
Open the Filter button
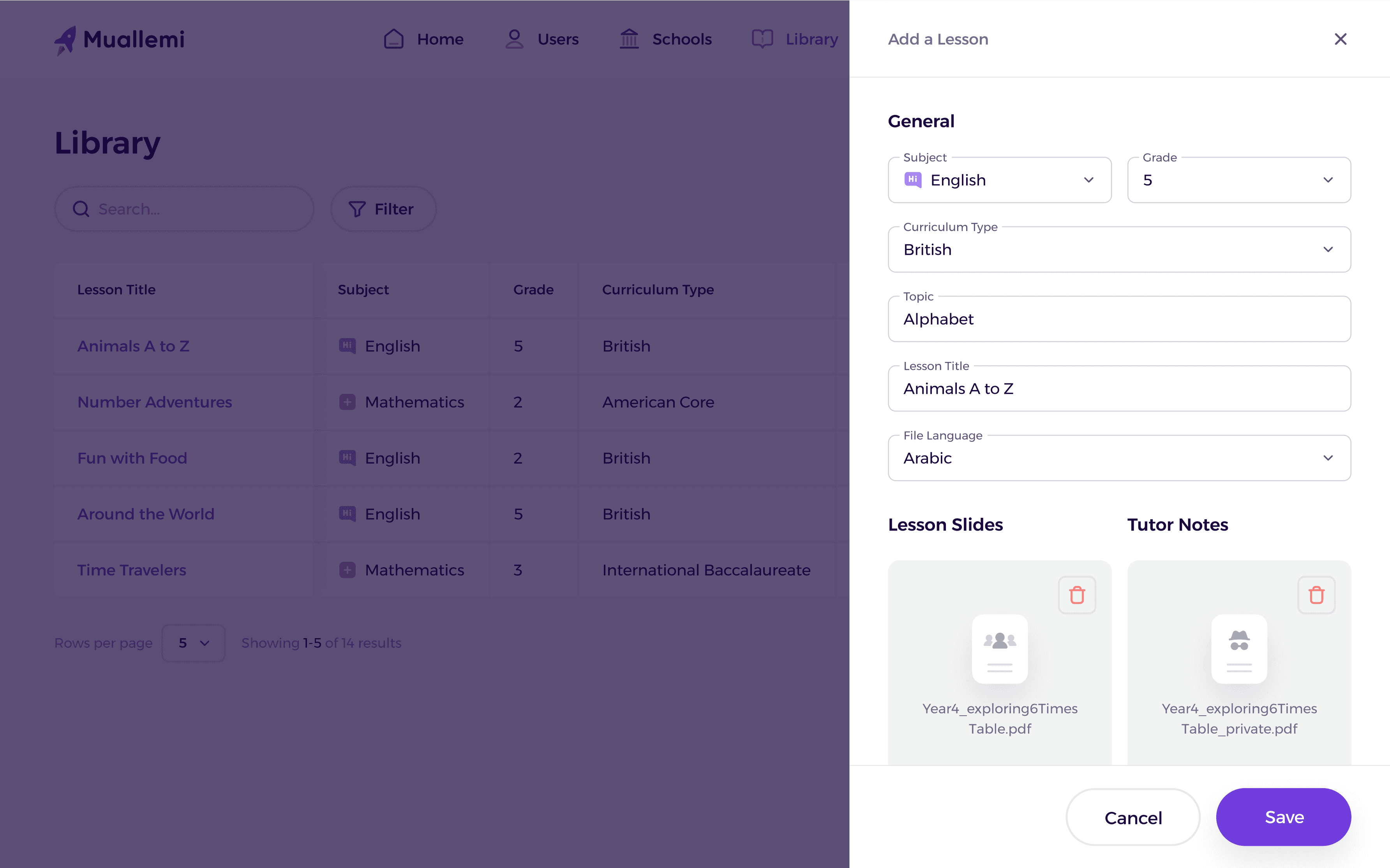(383, 209)
